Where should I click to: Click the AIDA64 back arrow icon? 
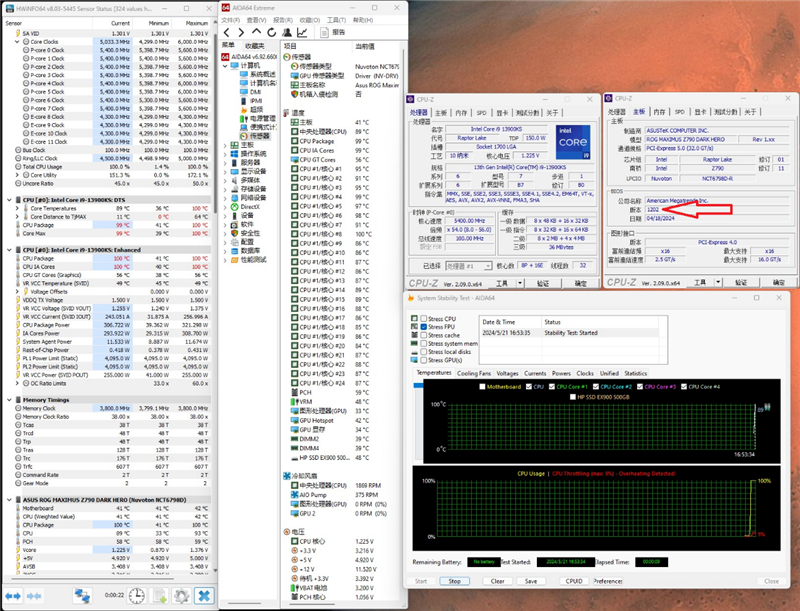point(227,32)
